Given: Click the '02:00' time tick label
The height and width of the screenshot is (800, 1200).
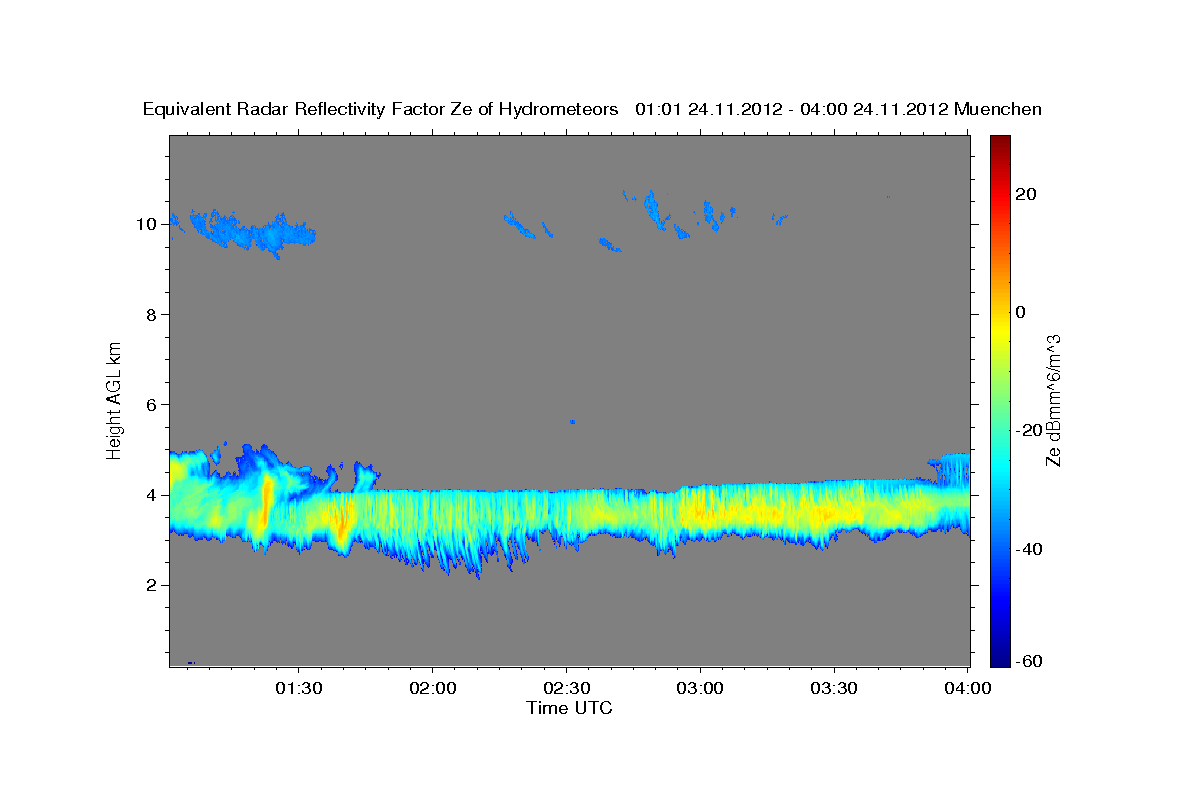Looking at the screenshot, I should tap(432, 689).
